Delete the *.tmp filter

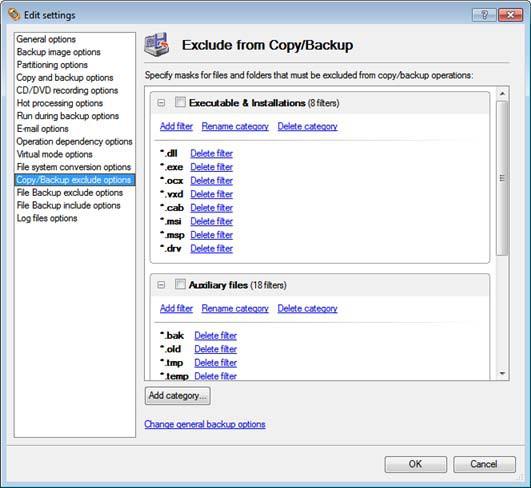tap(216, 363)
